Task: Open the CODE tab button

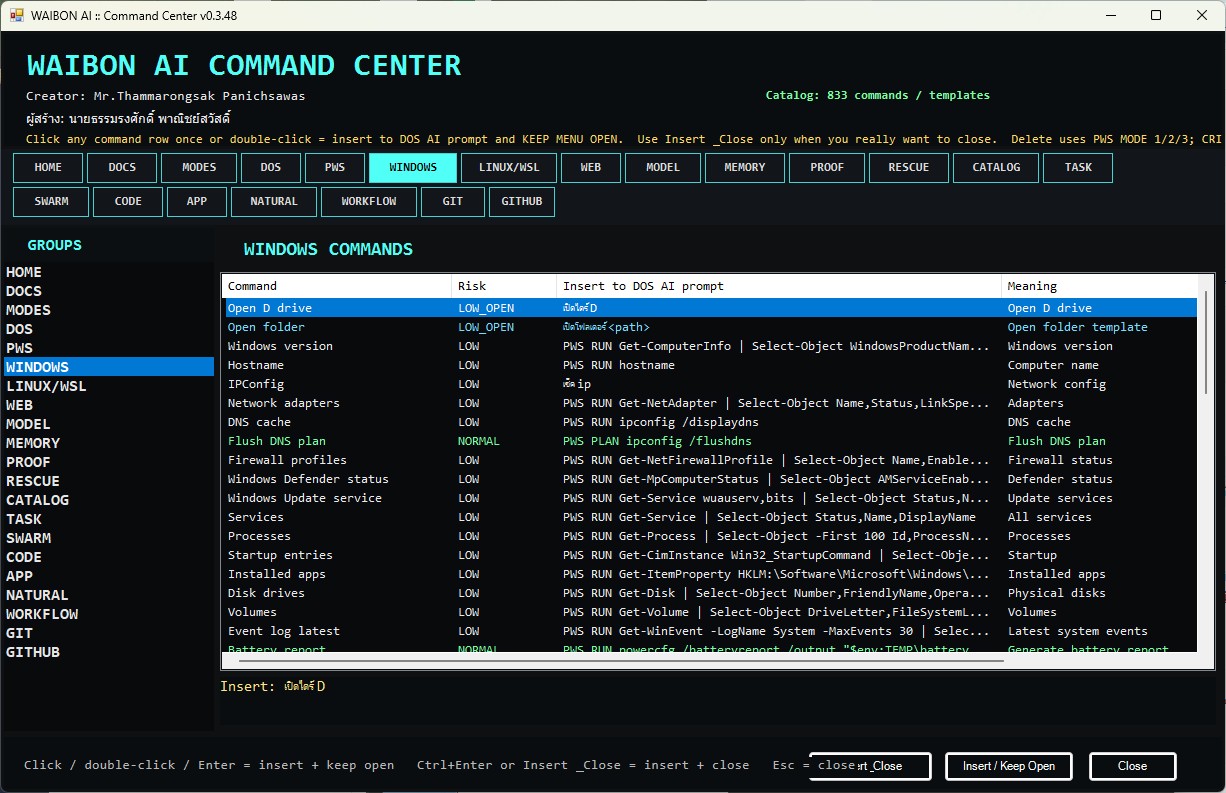Action: click(x=128, y=202)
